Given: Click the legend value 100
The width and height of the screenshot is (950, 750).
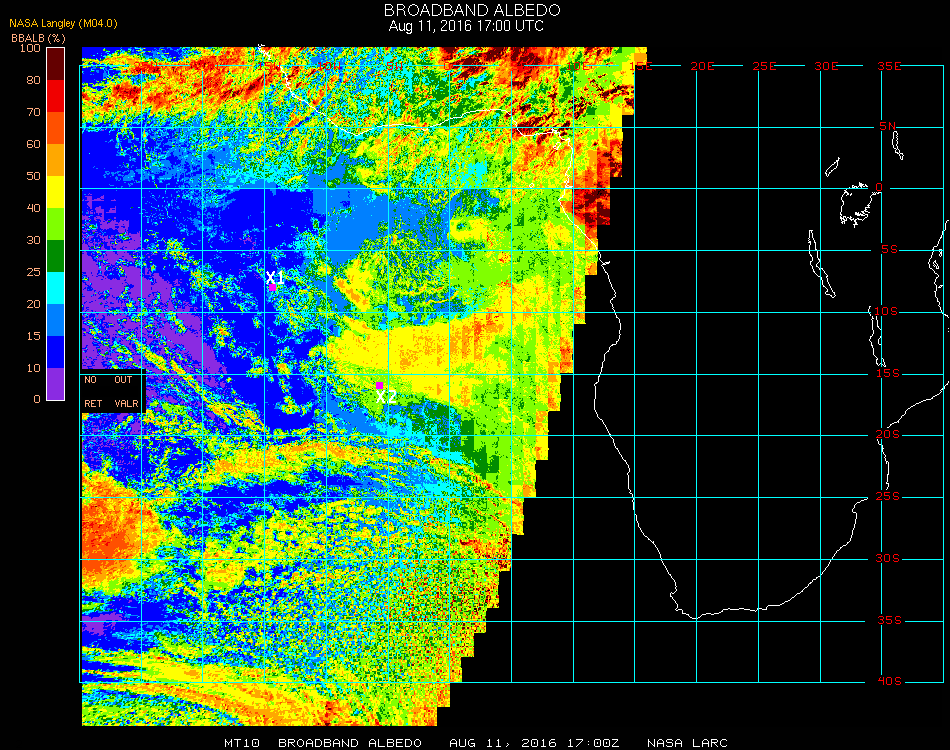Looking at the screenshot, I should point(30,48).
